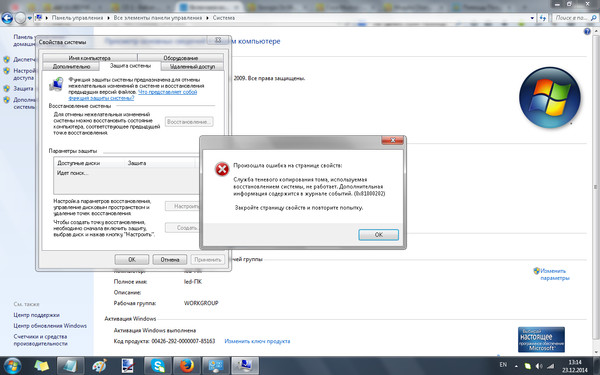
Task: Open the address bar history dropdown
Action: [532, 18]
